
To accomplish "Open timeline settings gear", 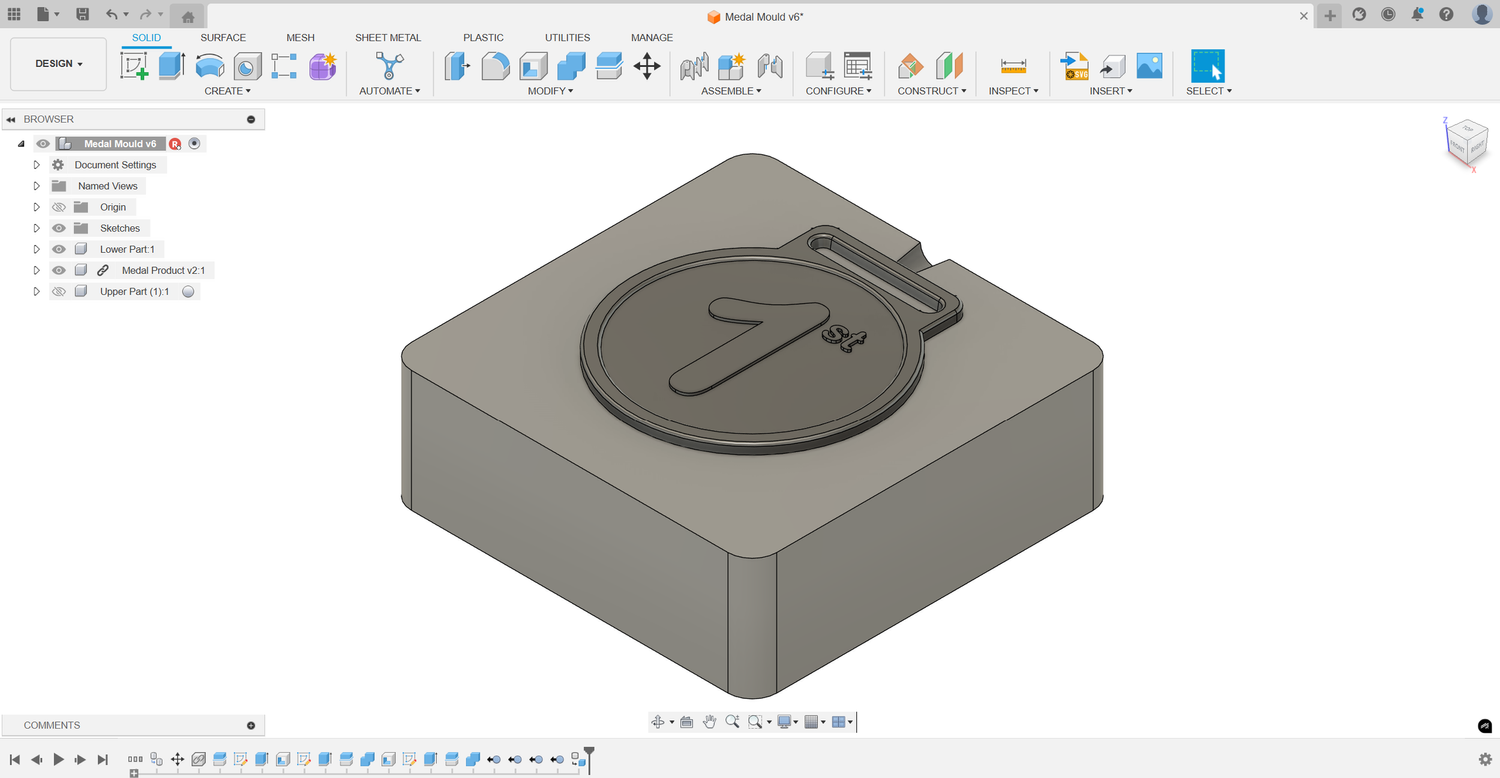I will pyautogui.click(x=1485, y=760).
